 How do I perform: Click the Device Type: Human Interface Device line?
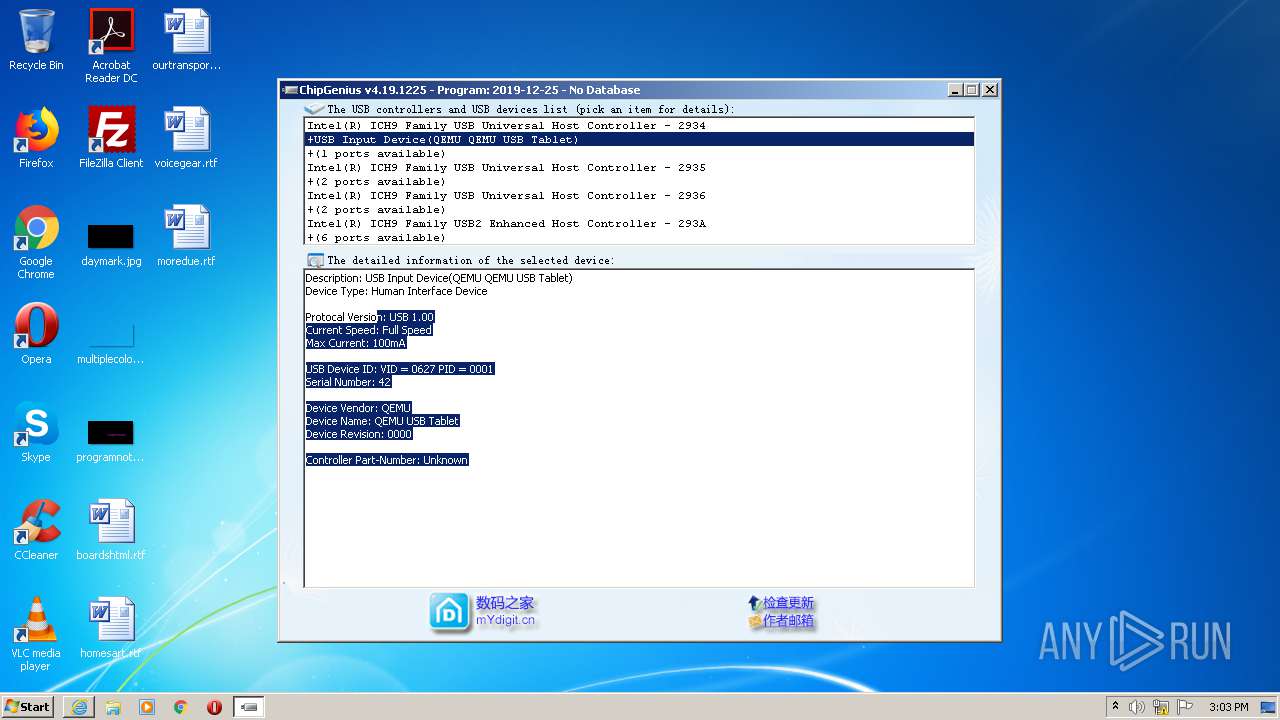(396, 291)
